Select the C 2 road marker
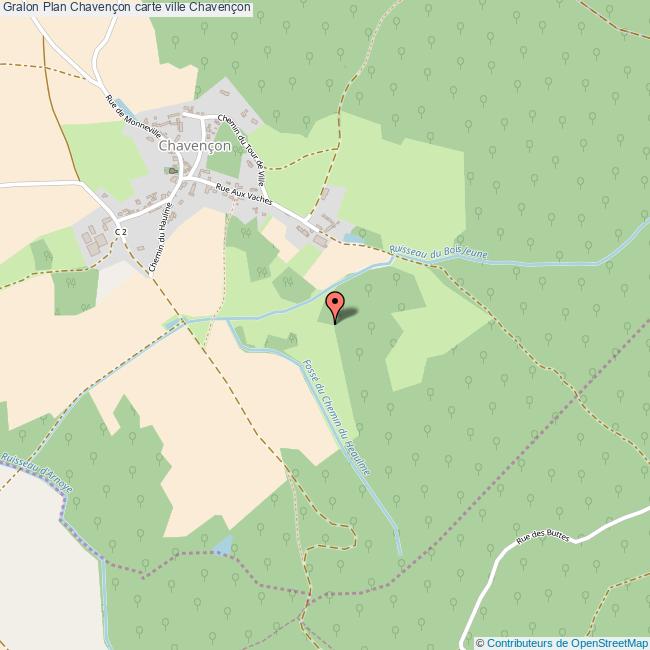Screen dimensions: 650x650 [x=120, y=232]
